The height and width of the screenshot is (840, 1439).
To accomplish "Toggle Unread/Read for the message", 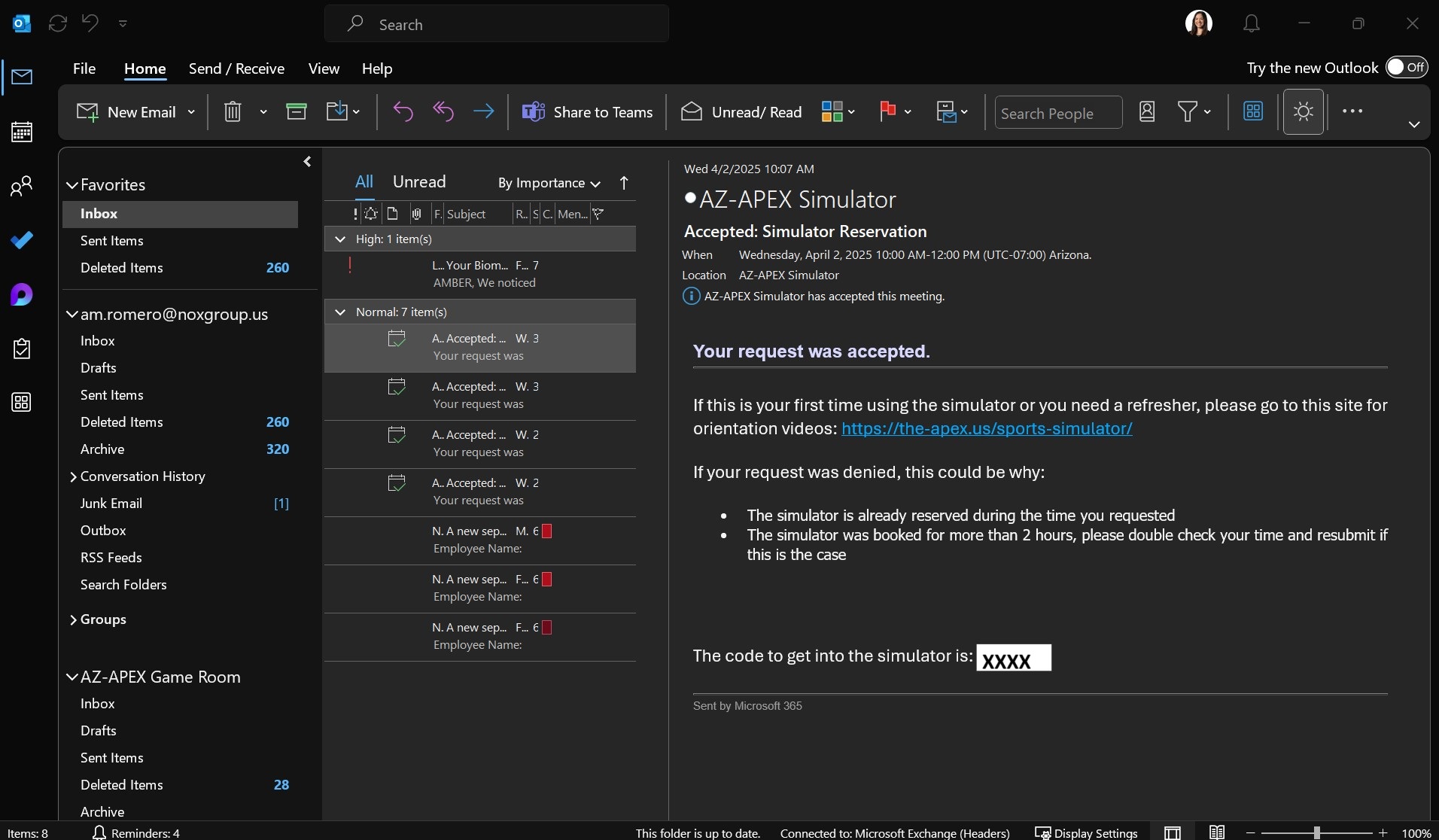I will click(741, 111).
